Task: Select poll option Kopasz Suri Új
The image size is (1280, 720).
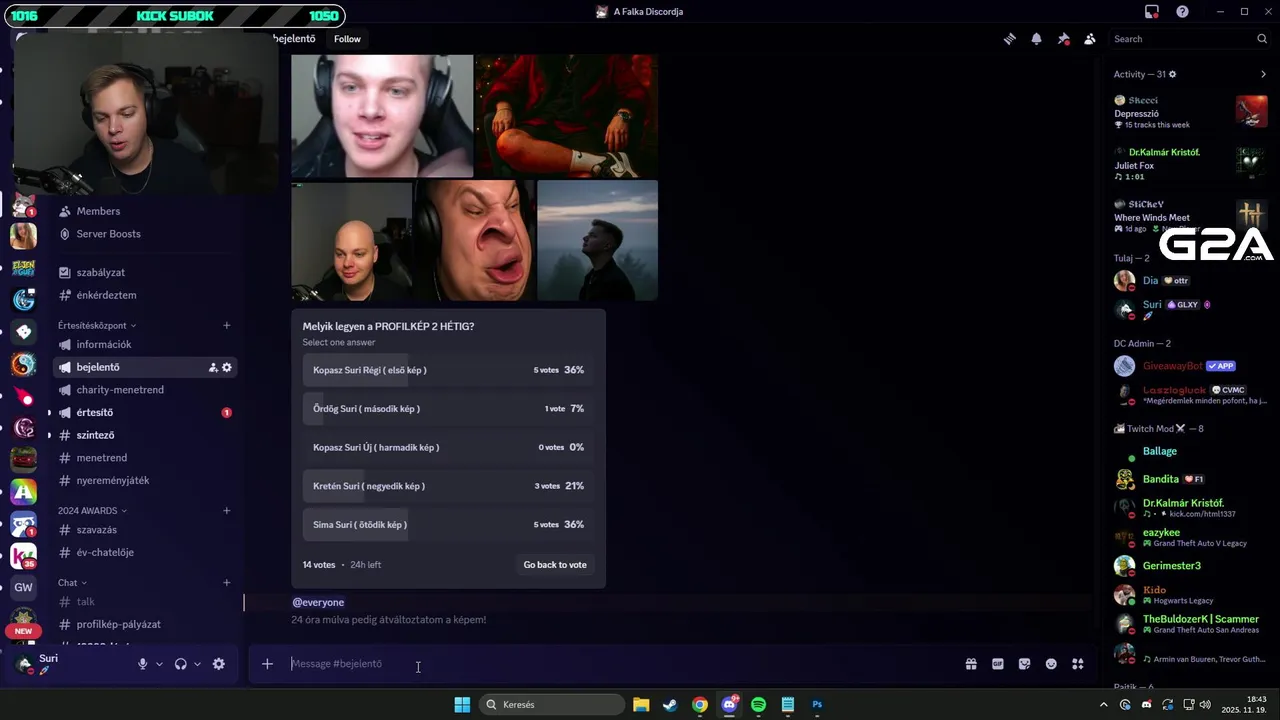Action: coord(448,447)
